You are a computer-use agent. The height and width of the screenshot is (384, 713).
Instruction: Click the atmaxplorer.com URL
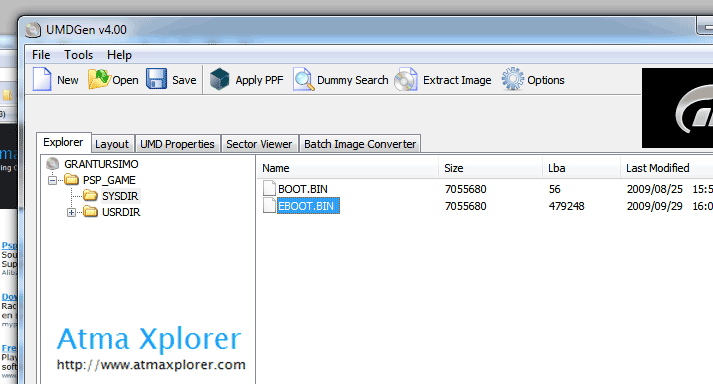click(x=151, y=365)
